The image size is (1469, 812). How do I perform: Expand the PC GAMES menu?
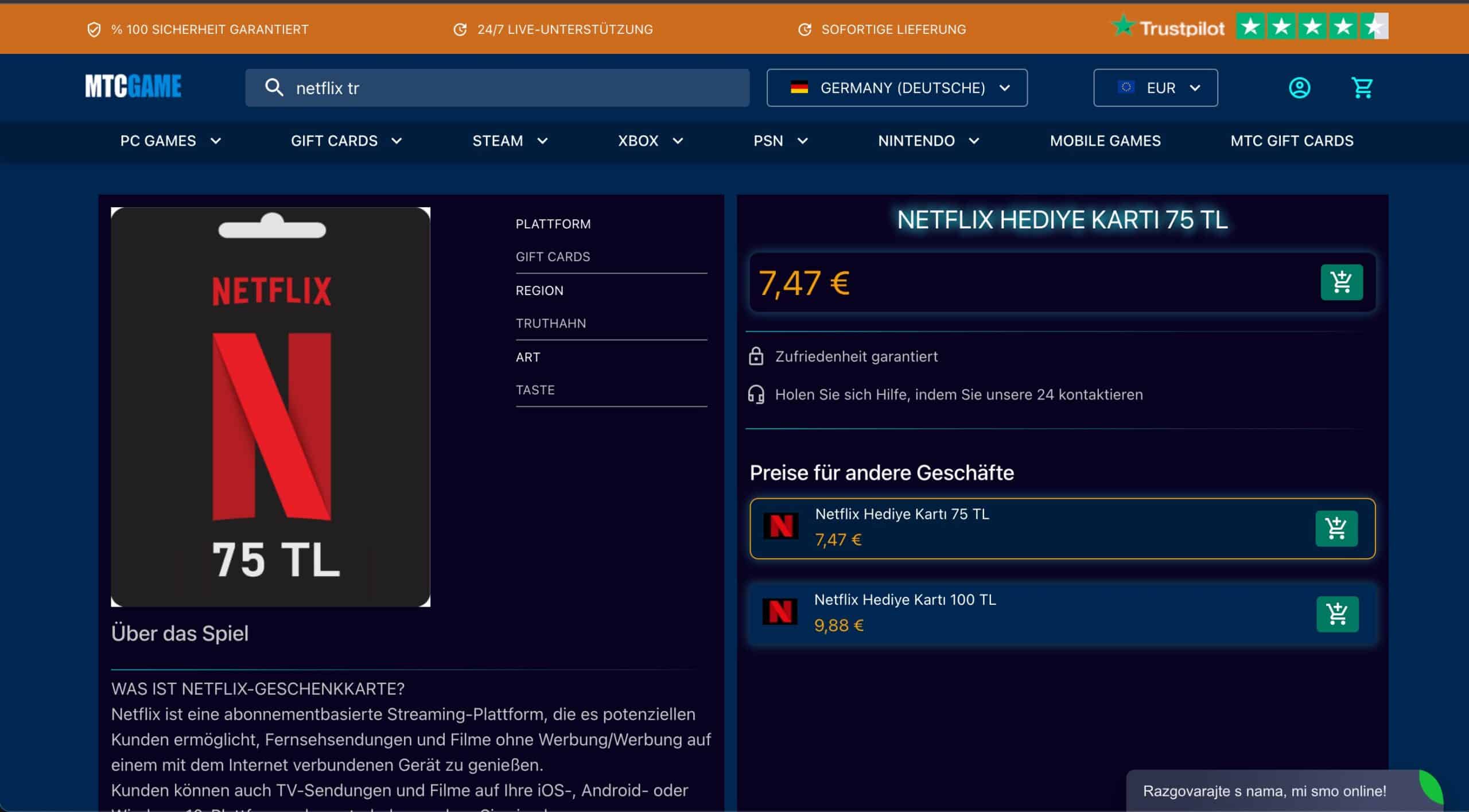click(x=170, y=141)
